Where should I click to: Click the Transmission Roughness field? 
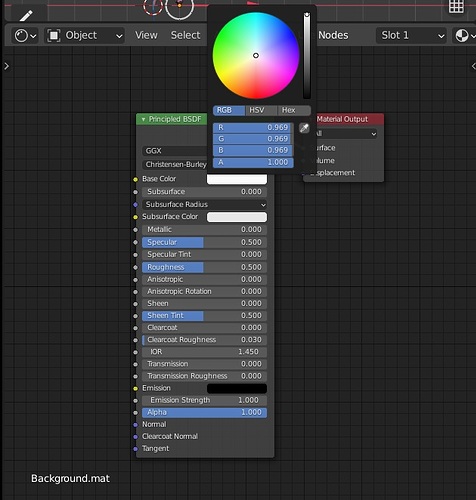[x=204, y=376]
